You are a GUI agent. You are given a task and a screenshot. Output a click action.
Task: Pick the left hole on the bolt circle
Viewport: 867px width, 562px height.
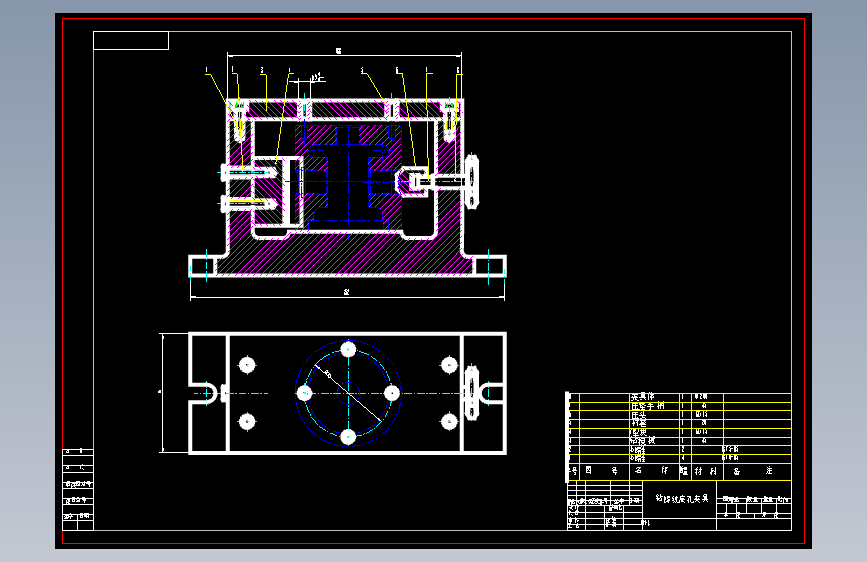tap(305, 393)
